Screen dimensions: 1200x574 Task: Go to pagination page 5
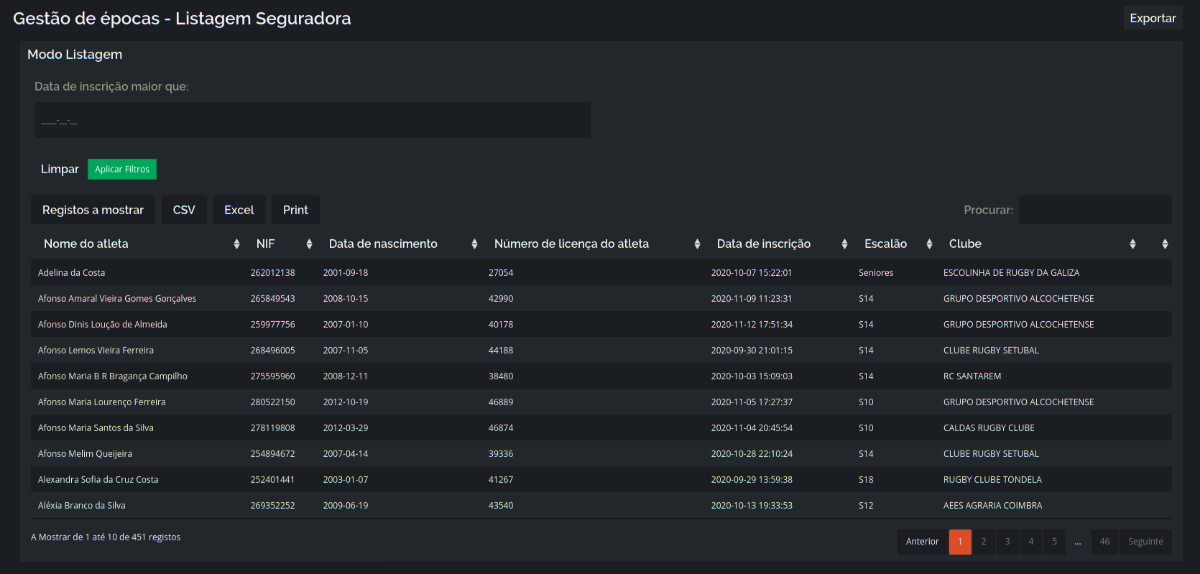pos(1054,541)
